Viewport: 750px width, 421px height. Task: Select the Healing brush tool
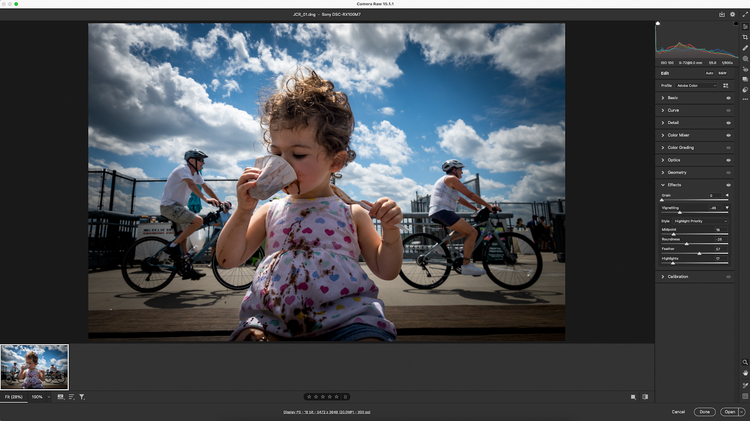pos(745,48)
